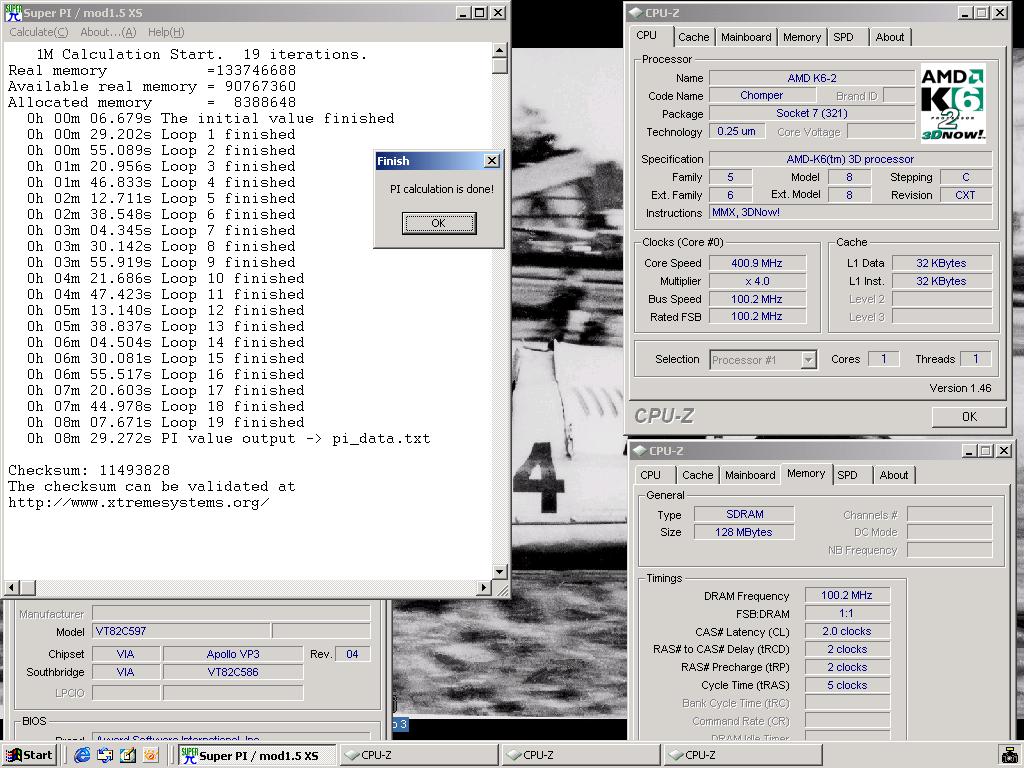Open the Calculate menu in Super PI
Viewport: 1024px width, 768px height.
(39, 32)
